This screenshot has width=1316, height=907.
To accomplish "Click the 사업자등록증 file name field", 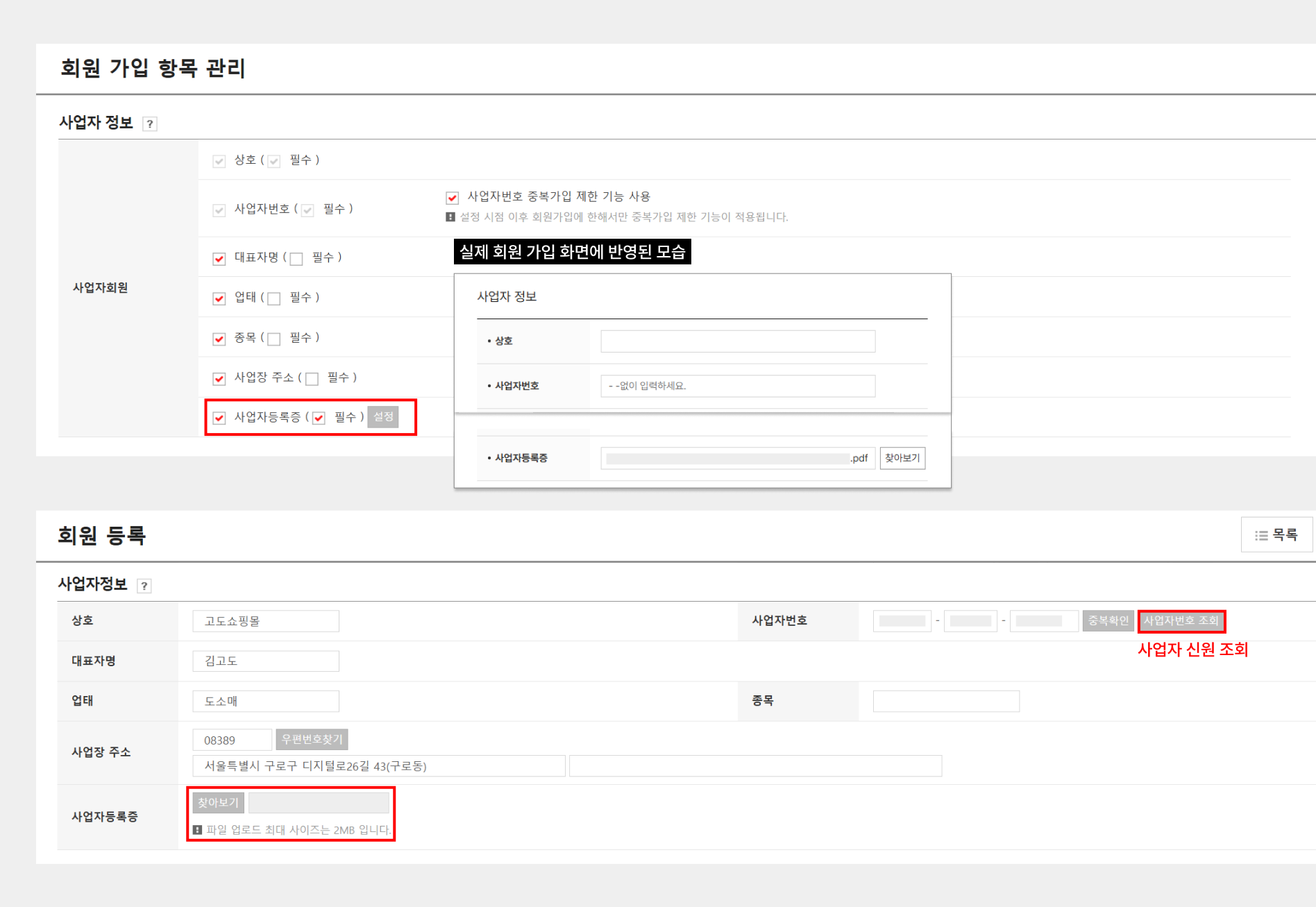I will pos(319,803).
